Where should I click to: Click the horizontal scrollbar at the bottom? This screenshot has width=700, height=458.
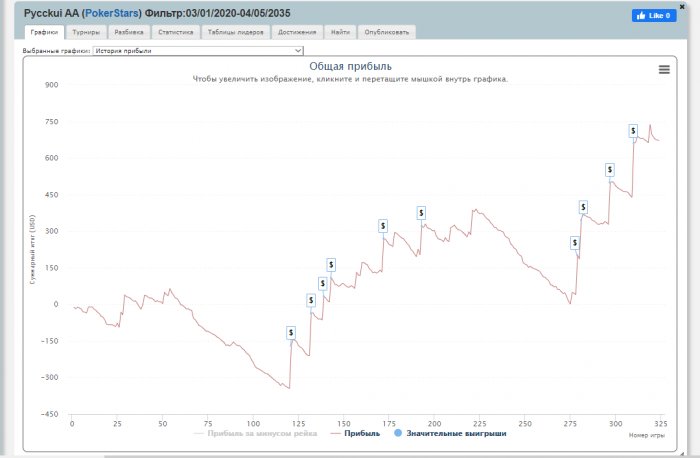click(393, 456)
